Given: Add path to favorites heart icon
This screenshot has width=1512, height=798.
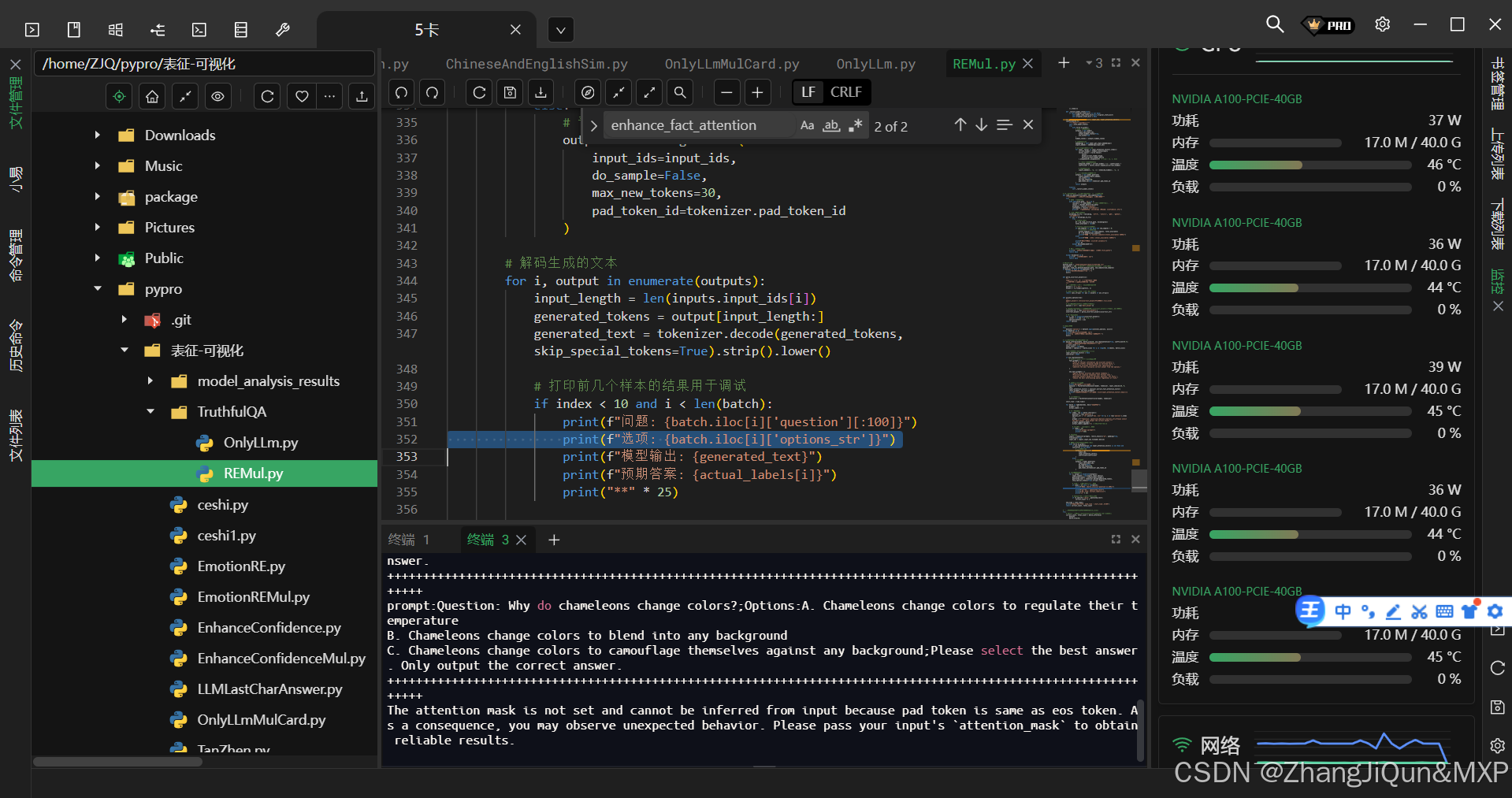Looking at the screenshot, I should pyautogui.click(x=302, y=96).
